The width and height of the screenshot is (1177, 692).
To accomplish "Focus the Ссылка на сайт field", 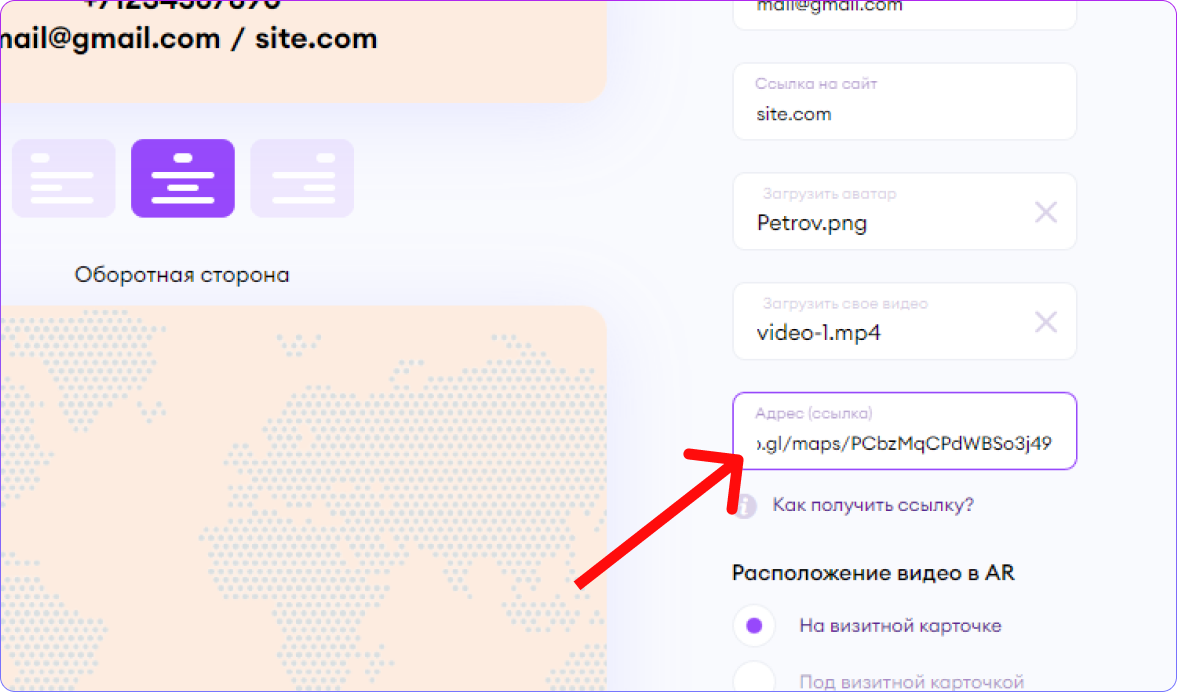I will pos(905,101).
